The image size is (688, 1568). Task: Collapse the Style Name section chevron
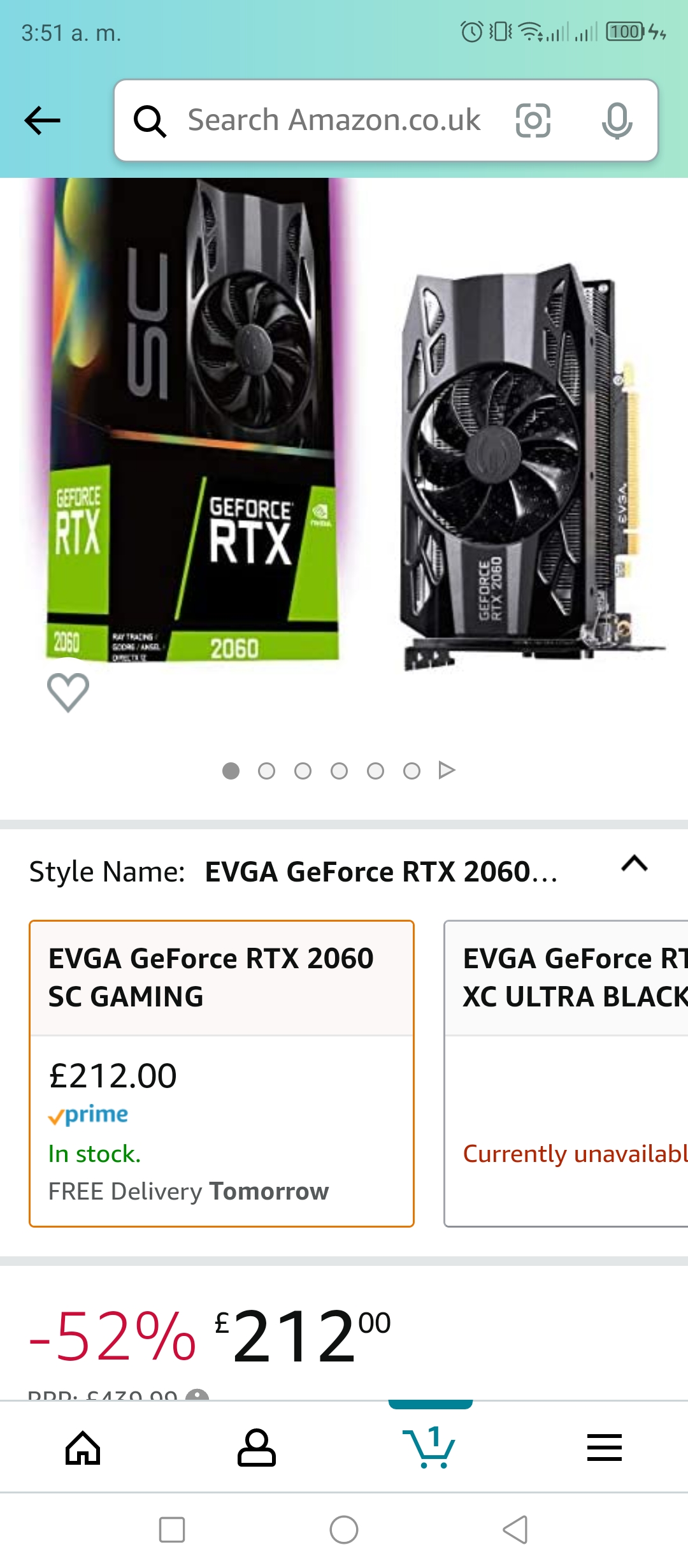pos(634,864)
